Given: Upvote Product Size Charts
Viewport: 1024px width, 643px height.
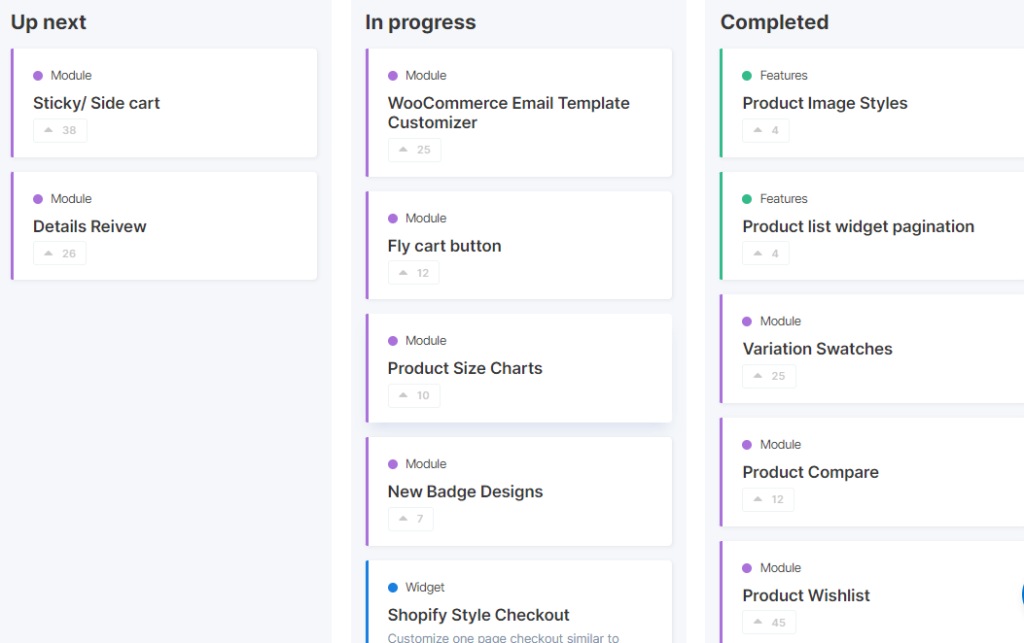Looking at the screenshot, I should point(413,396).
